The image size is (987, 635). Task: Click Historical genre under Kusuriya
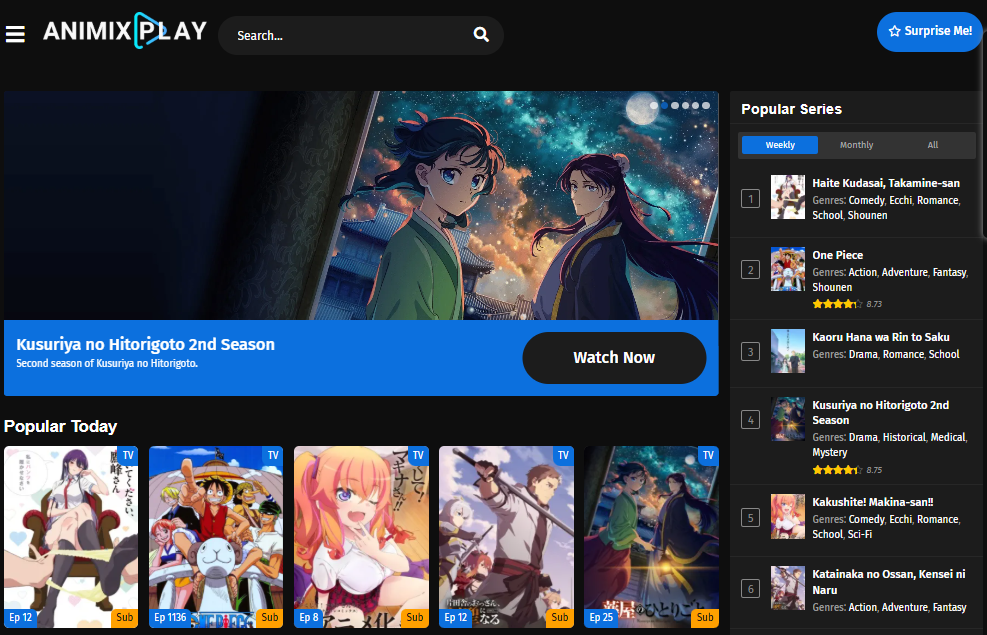[x=904, y=437]
